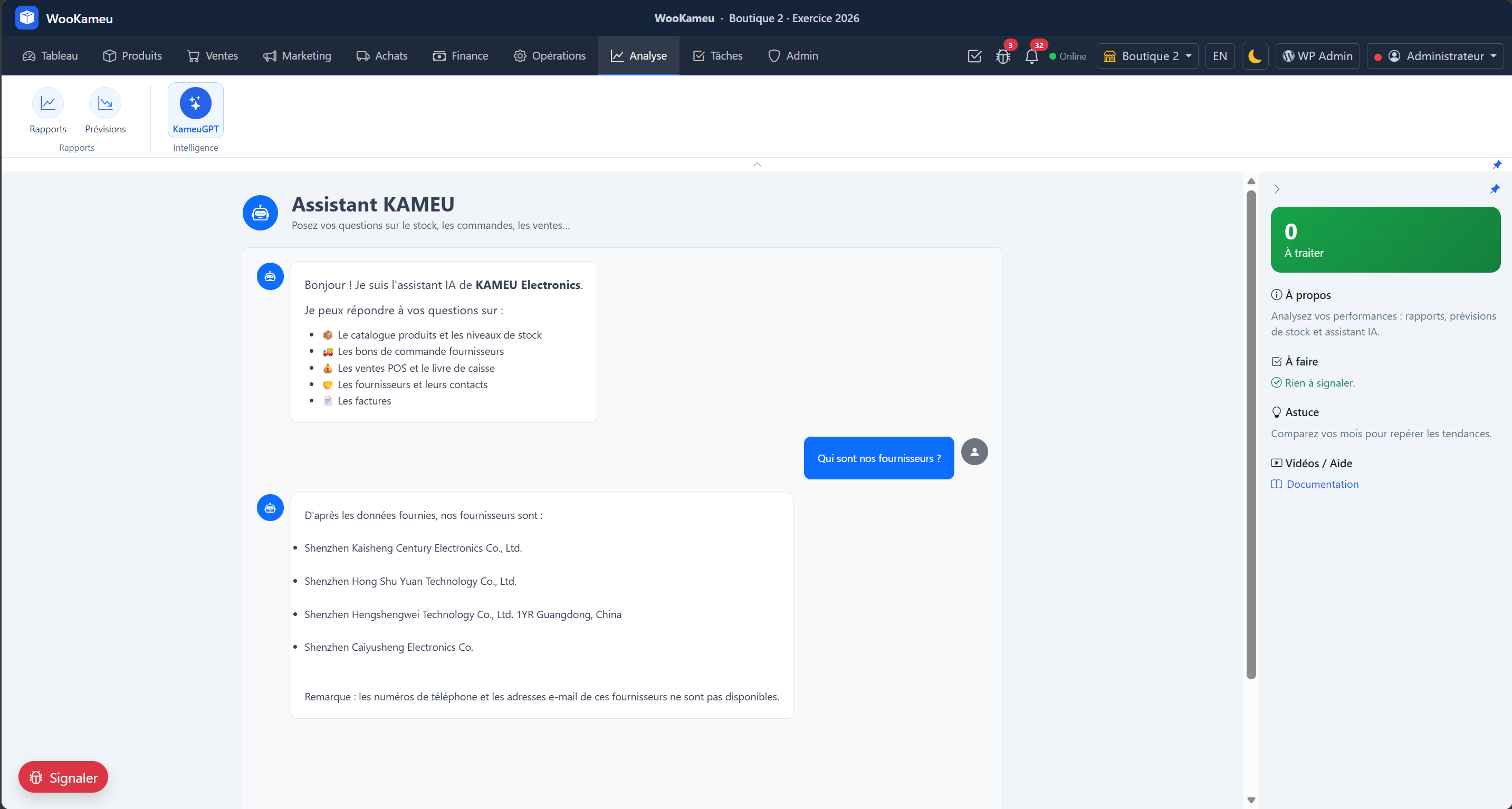This screenshot has width=1512, height=809.
Task: Collapse the side panel with the right chevron
Action: tap(1277, 189)
